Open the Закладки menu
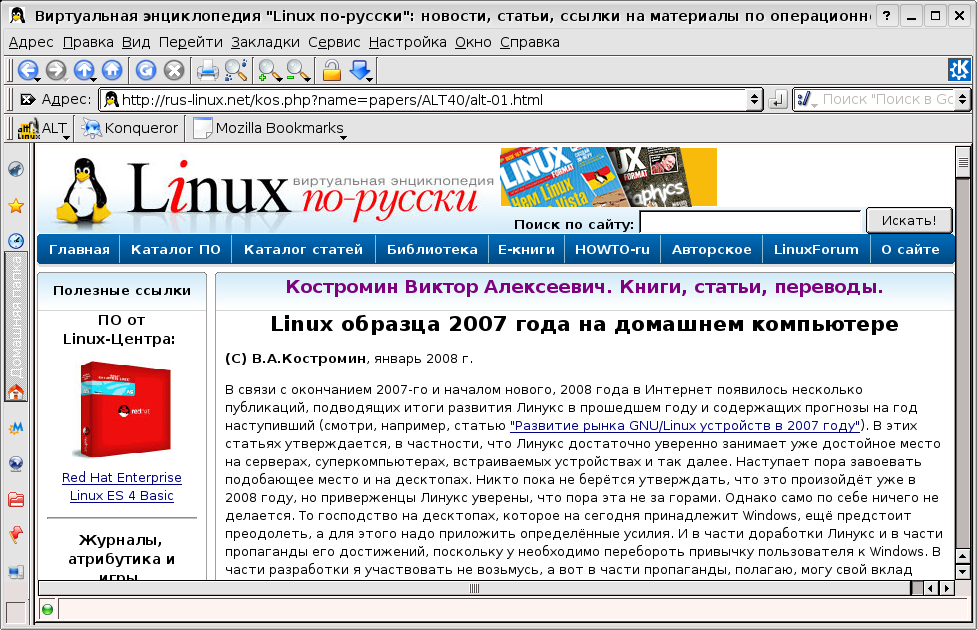Viewport: 977px width, 630px height. (x=265, y=42)
